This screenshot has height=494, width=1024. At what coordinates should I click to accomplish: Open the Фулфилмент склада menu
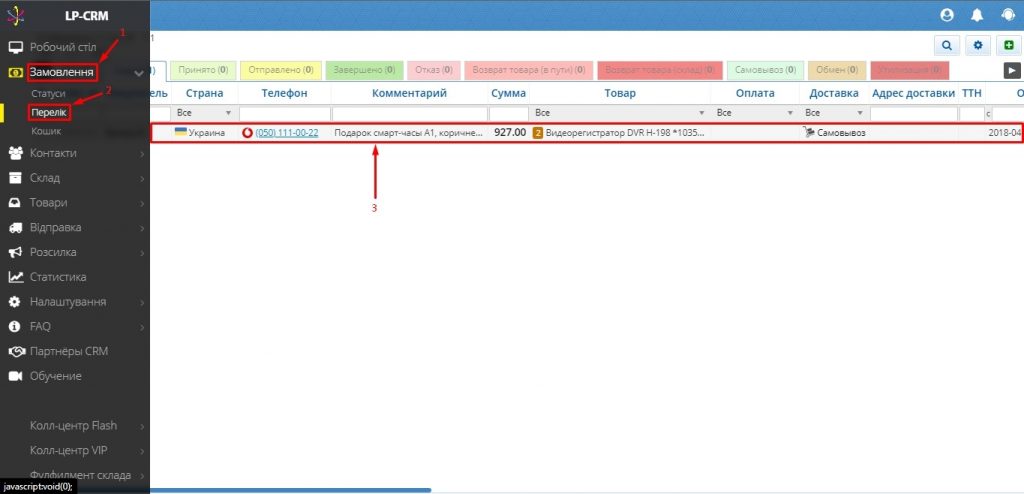pos(80,475)
